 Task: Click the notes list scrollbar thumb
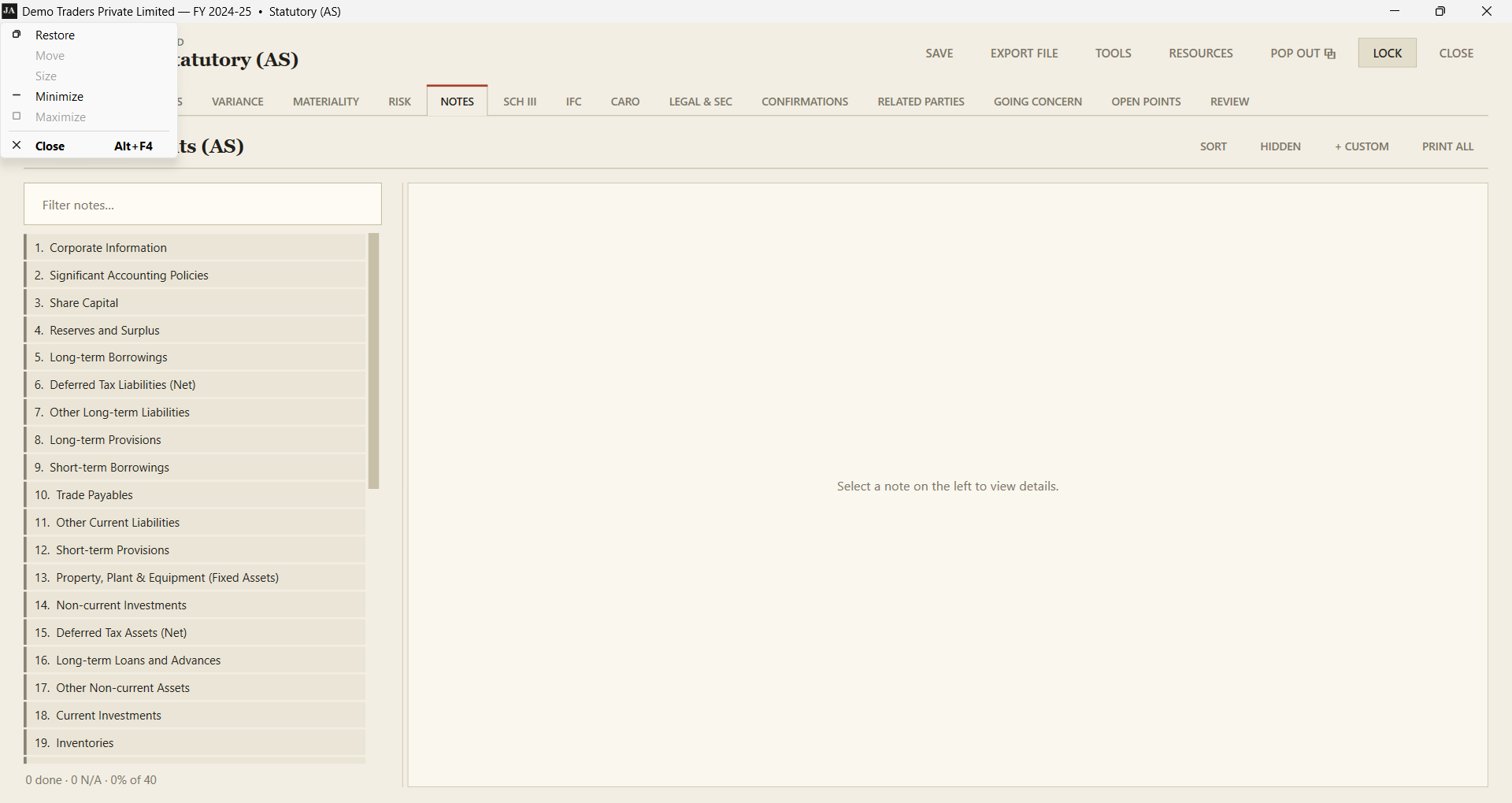coord(374,361)
